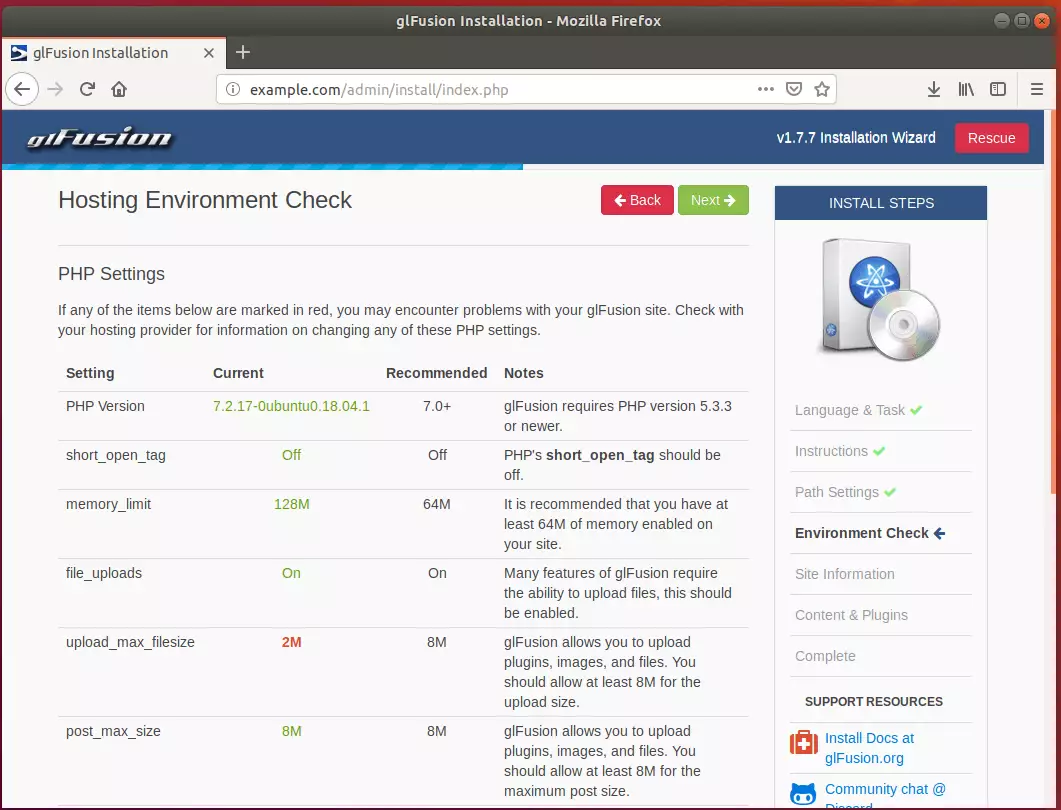Click the PHP Settings subheading
This screenshot has height=810, width=1061.
pyautogui.click(x=112, y=274)
